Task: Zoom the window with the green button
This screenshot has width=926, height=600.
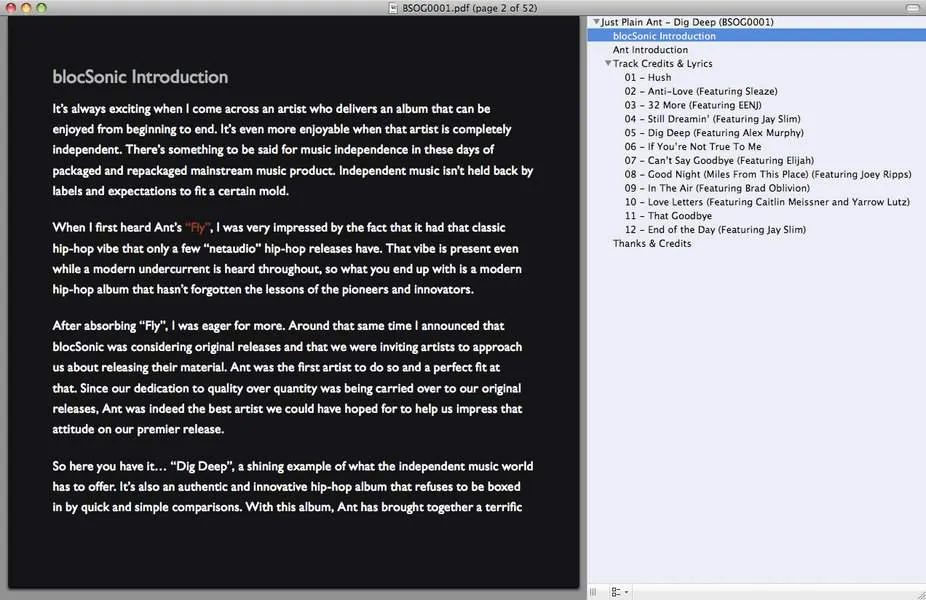Action: 41,8
